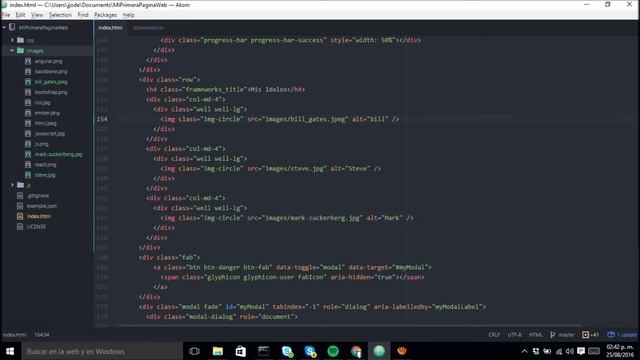Open bill_gates.jpeg from the tree

tap(51, 82)
